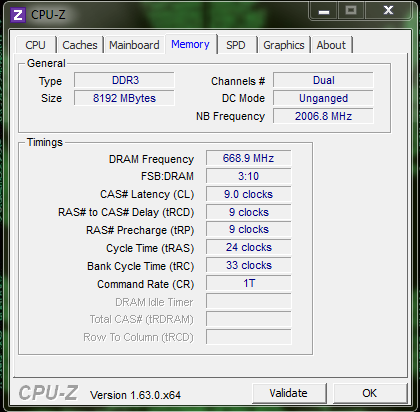420x412 pixels.
Task: Click the Dual channels value
Action: [x=323, y=80]
